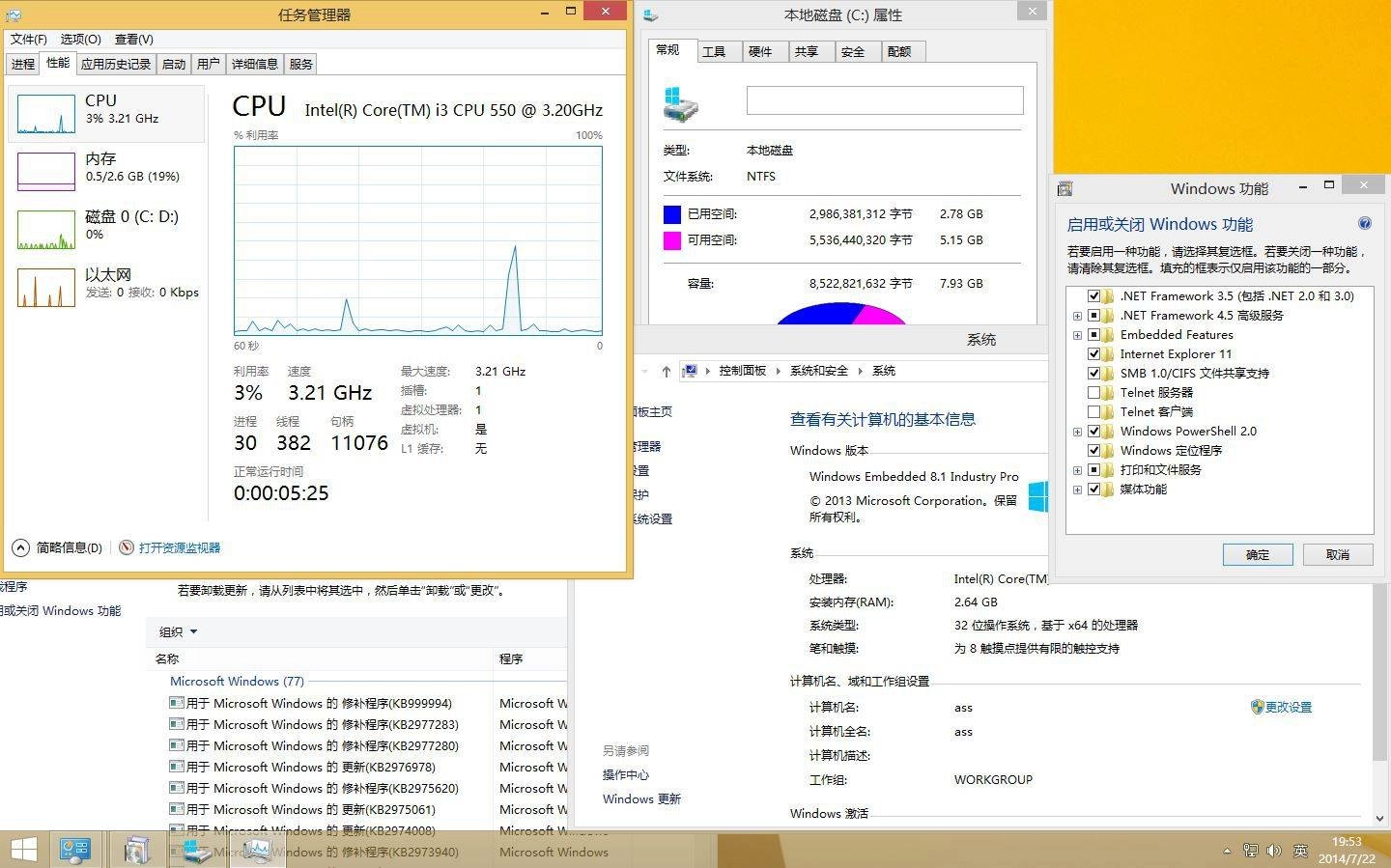Click the KB2977283 update row icon
This screenshot has width=1391, height=868.
click(176, 724)
